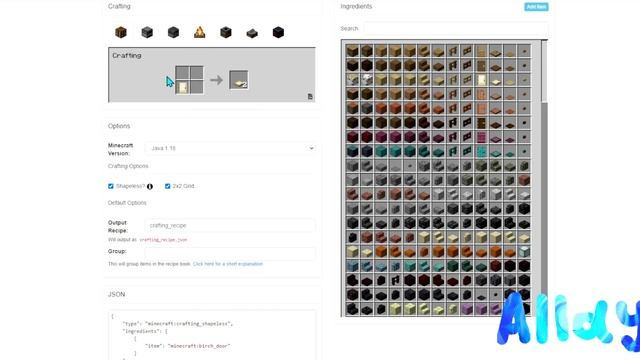The width and height of the screenshot is (640, 360).
Task: Pick the crimson stem ingredient
Action: pyautogui.click(x=352, y=137)
